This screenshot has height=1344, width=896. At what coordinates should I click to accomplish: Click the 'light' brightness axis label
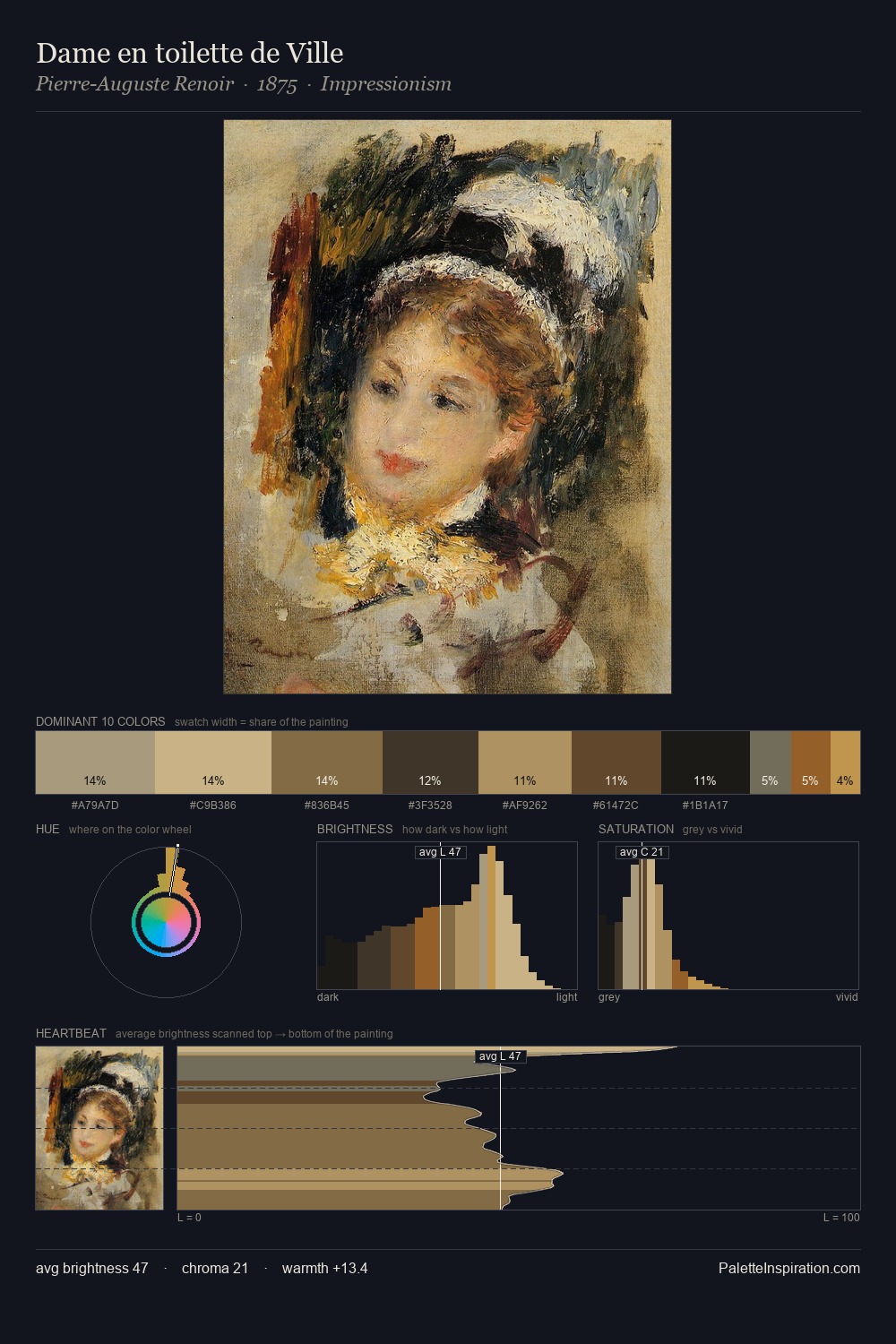567,997
